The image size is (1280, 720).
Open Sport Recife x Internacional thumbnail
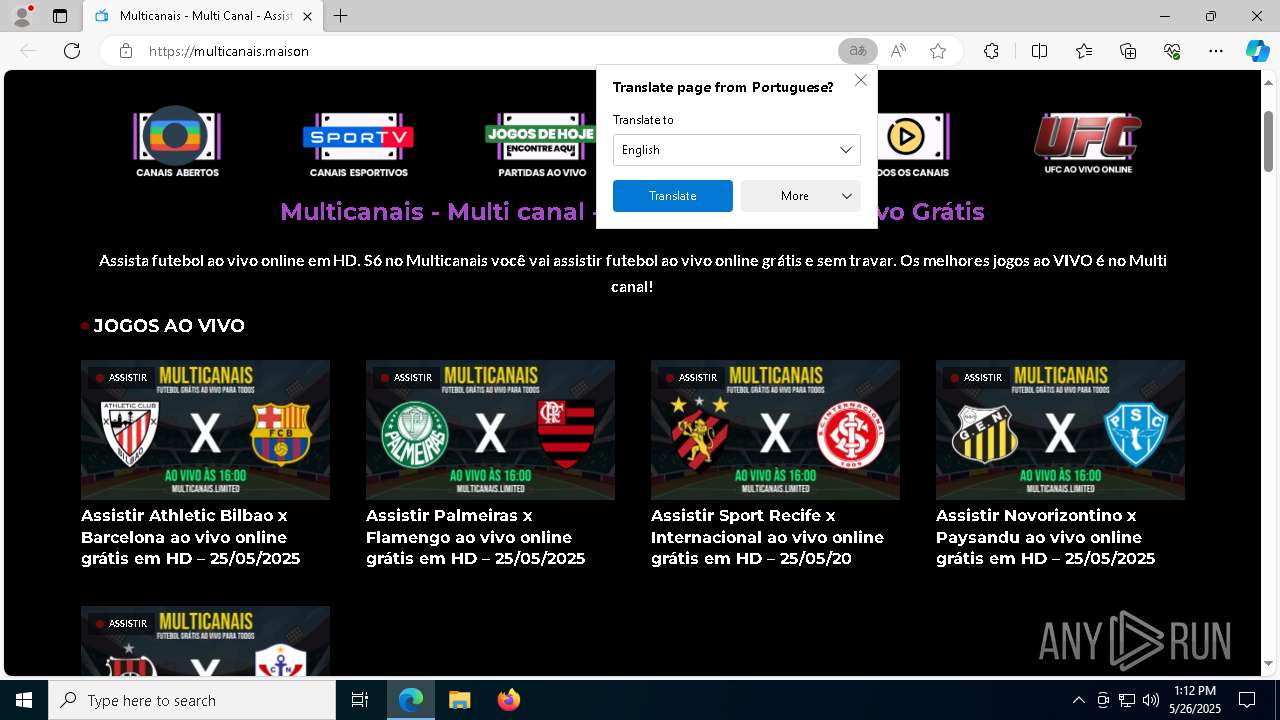775,430
